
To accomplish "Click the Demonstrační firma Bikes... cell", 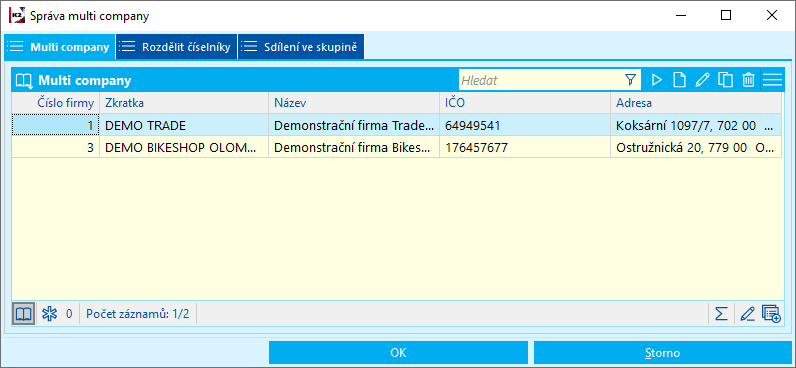I will 354,148.
